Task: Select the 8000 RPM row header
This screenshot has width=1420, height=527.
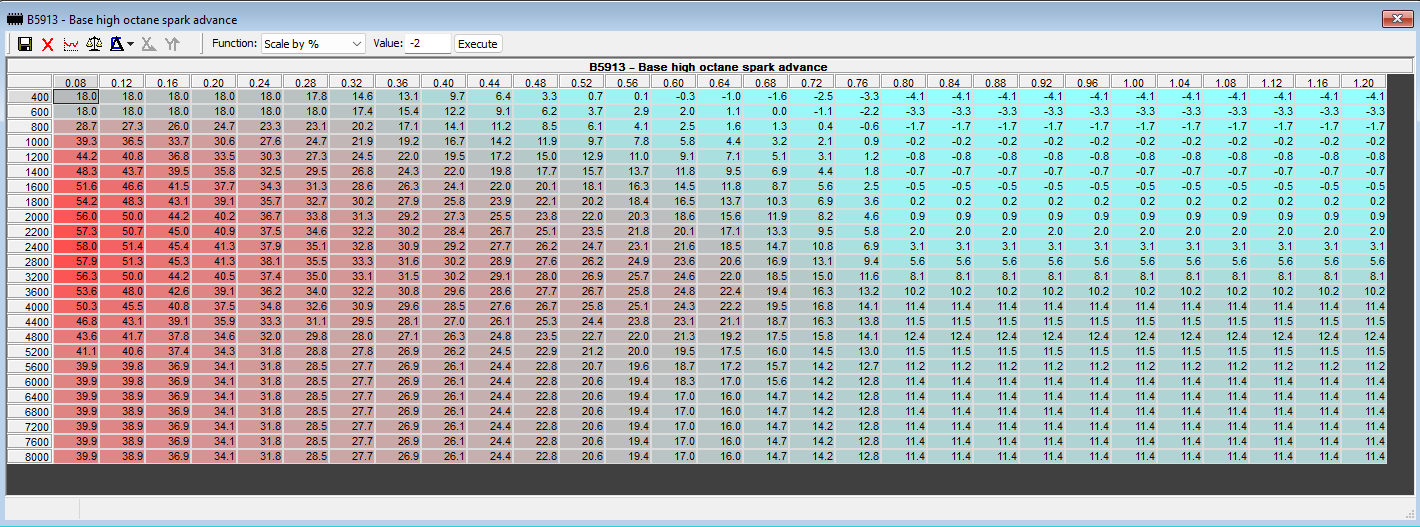Action: [x=30, y=456]
